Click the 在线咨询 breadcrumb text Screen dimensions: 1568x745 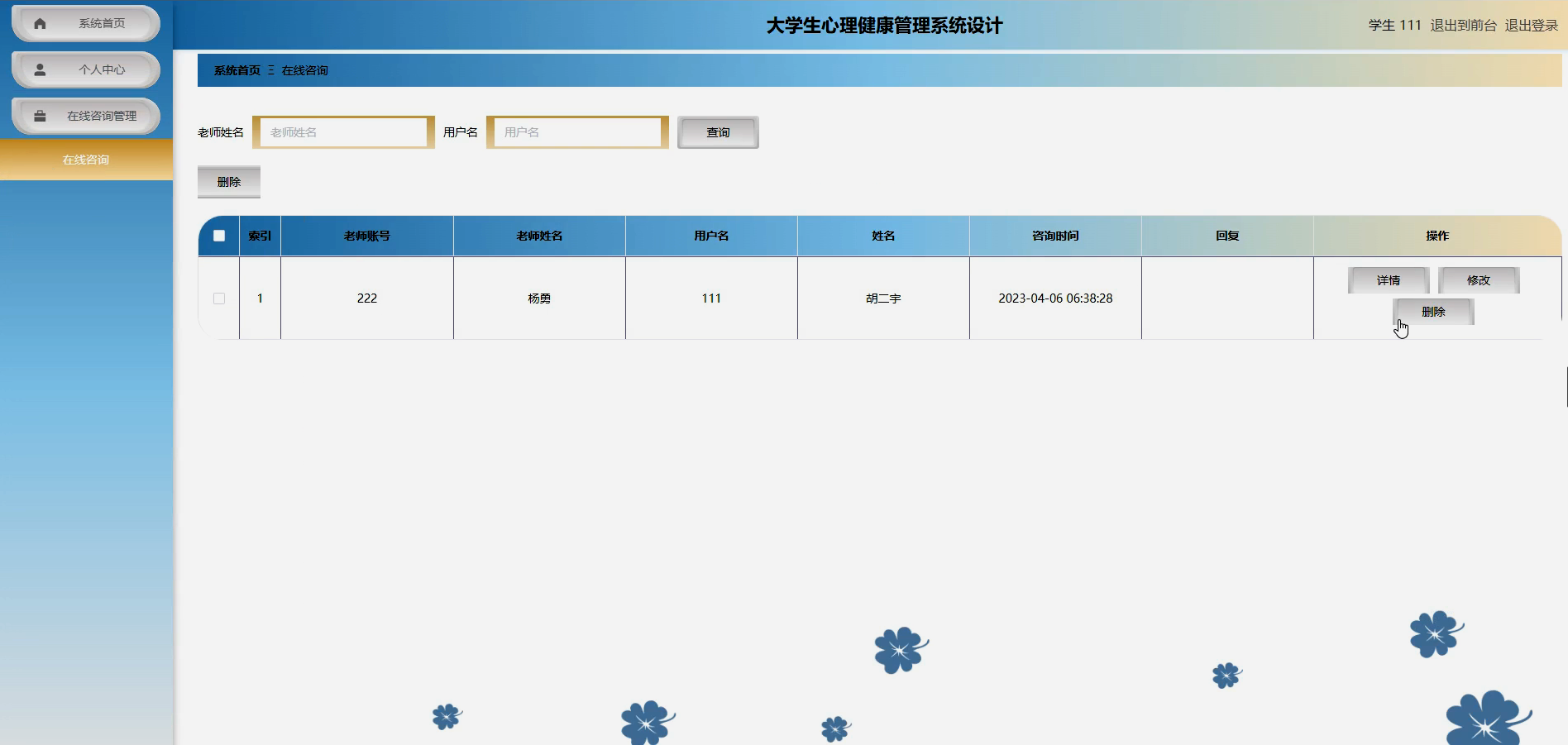(x=304, y=70)
